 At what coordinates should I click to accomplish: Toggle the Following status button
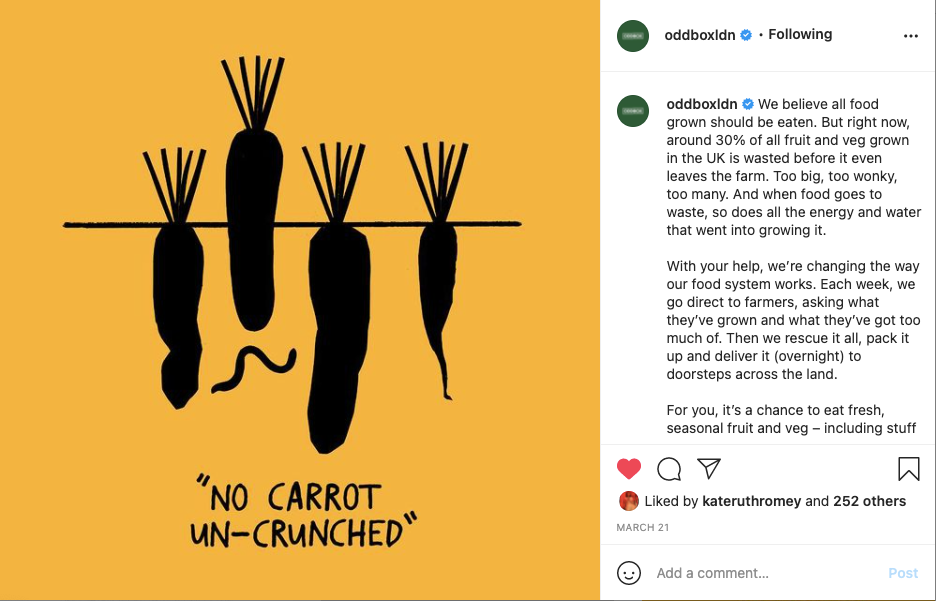[800, 35]
